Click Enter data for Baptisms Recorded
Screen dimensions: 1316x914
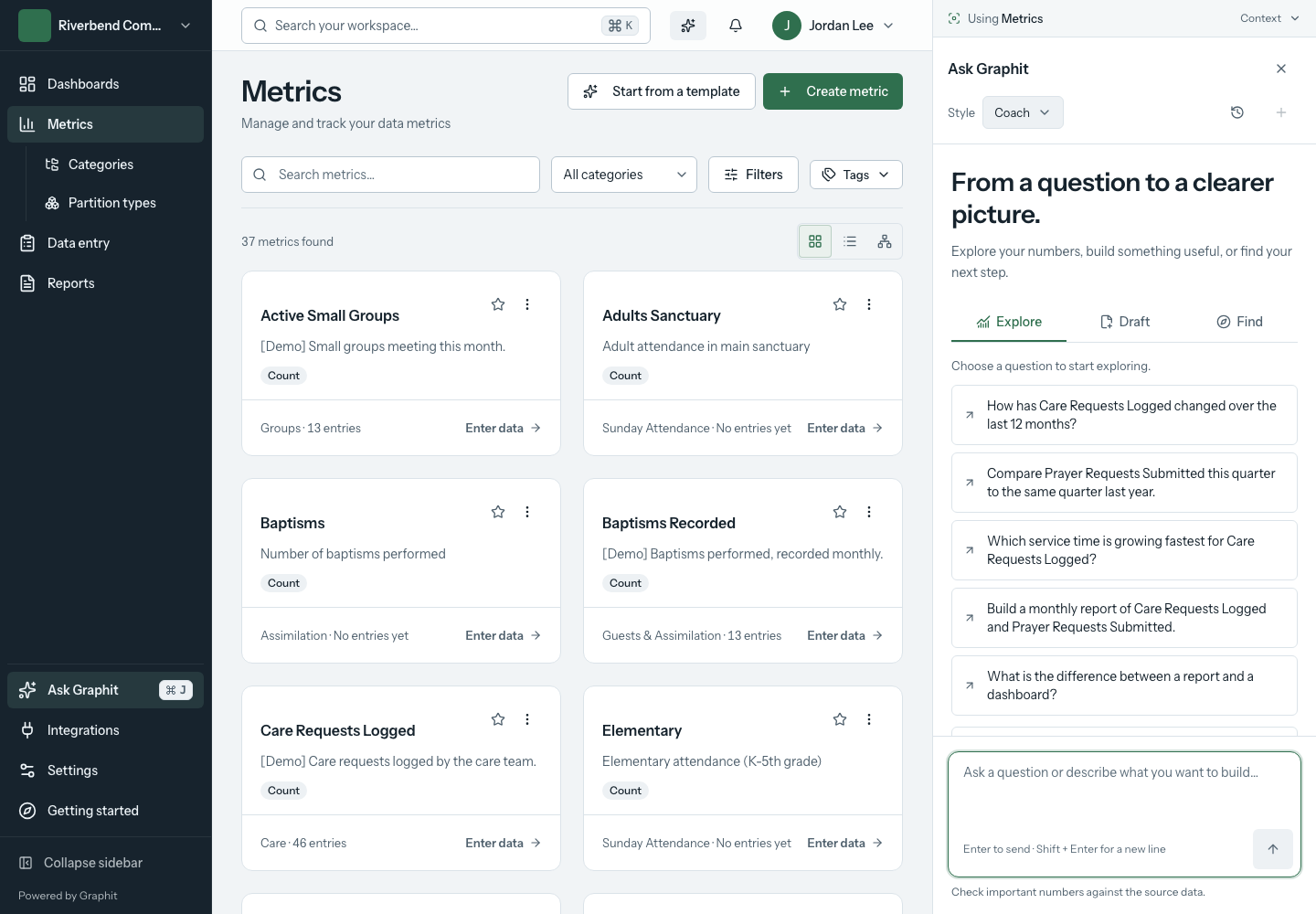point(845,635)
